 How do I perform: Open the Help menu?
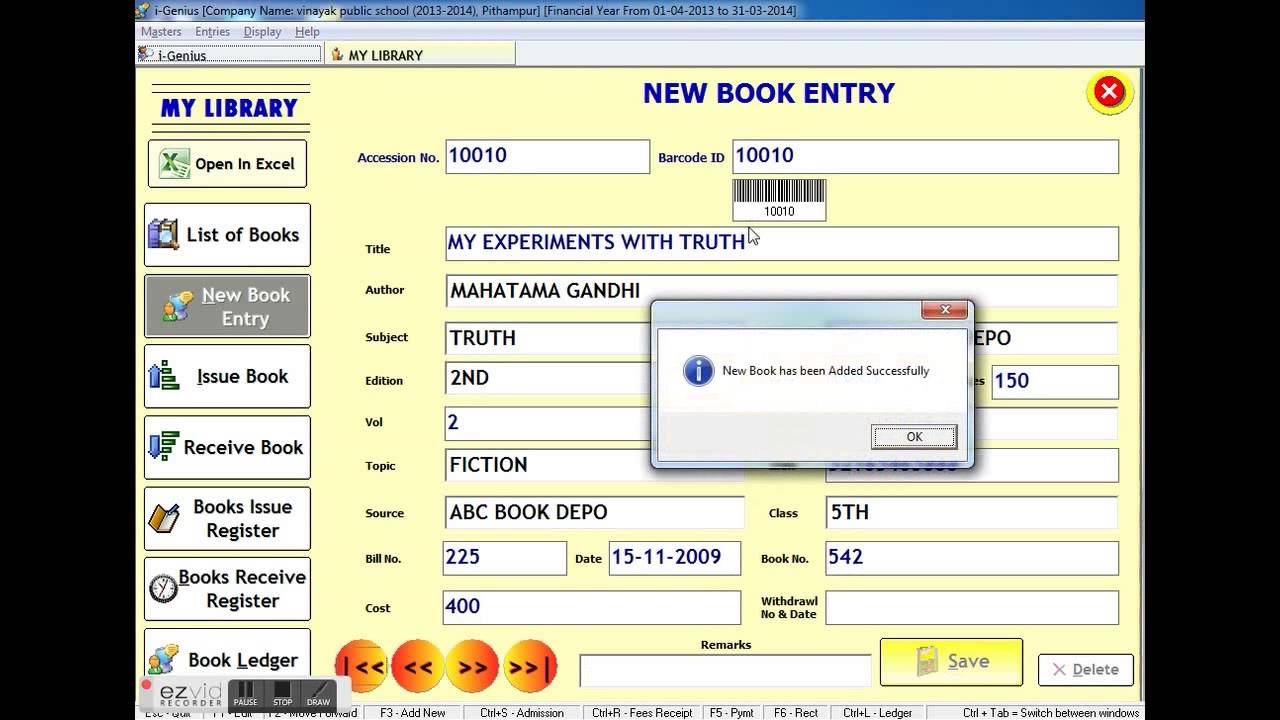tap(307, 32)
